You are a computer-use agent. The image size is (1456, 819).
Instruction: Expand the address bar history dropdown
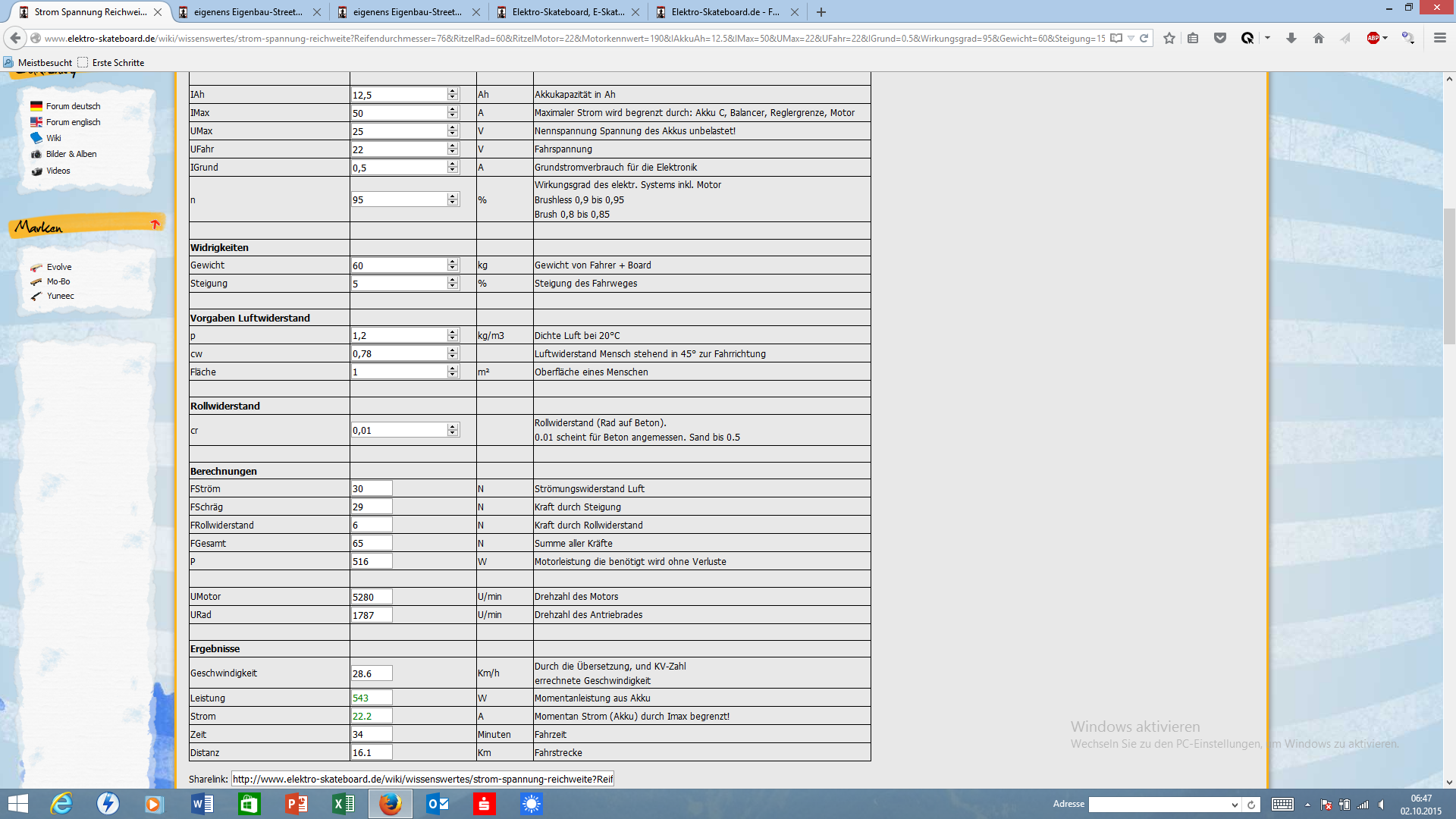1131,38
